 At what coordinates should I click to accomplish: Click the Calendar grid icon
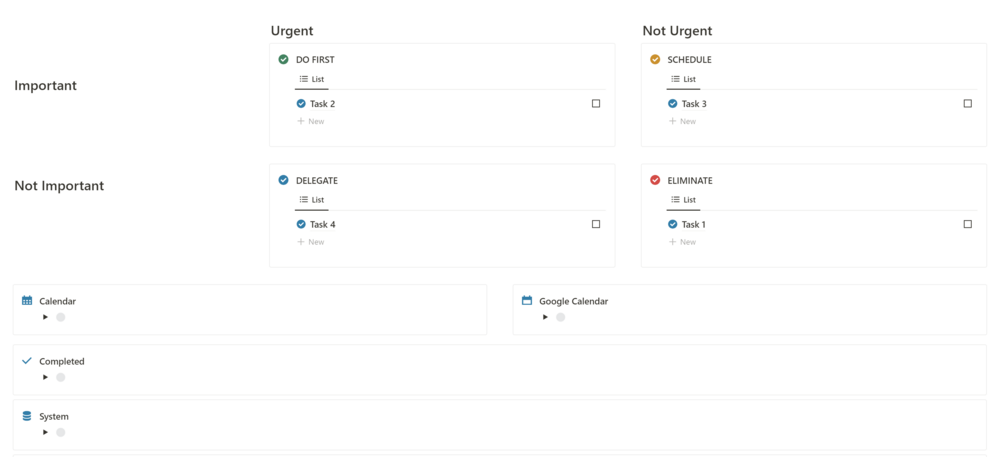coord(27,300)
